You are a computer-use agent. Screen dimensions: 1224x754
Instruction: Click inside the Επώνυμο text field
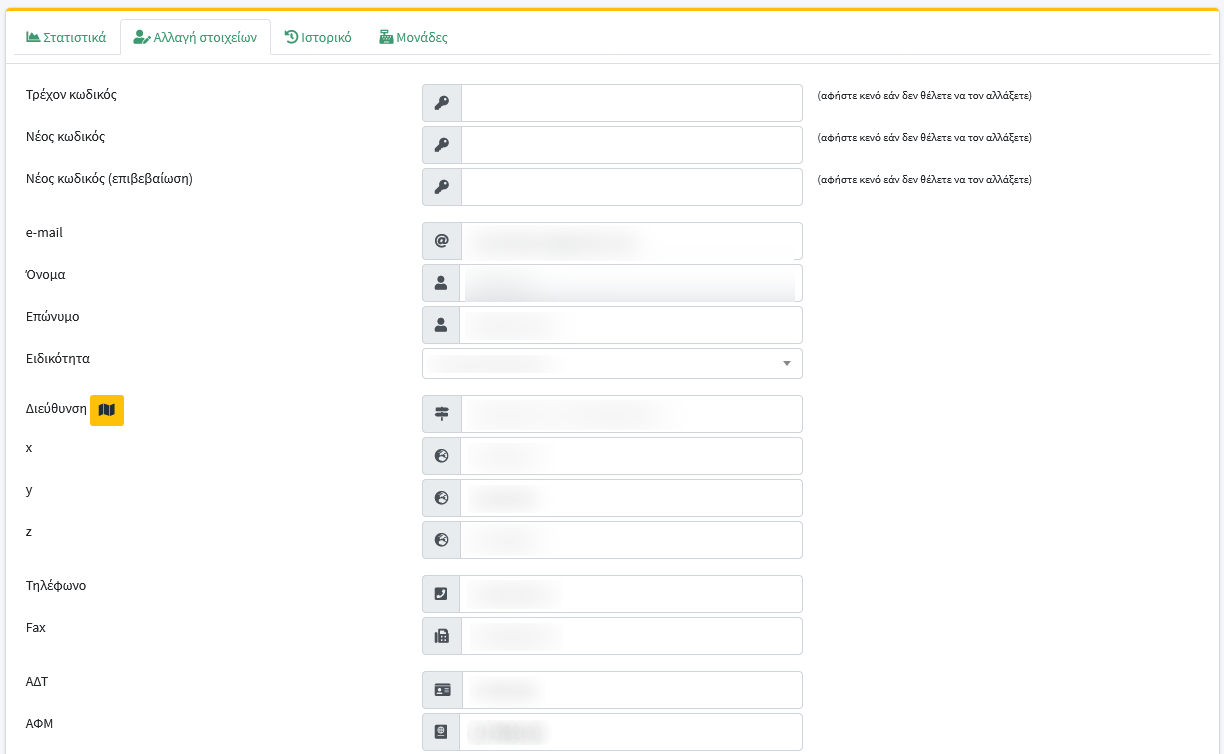631,325
